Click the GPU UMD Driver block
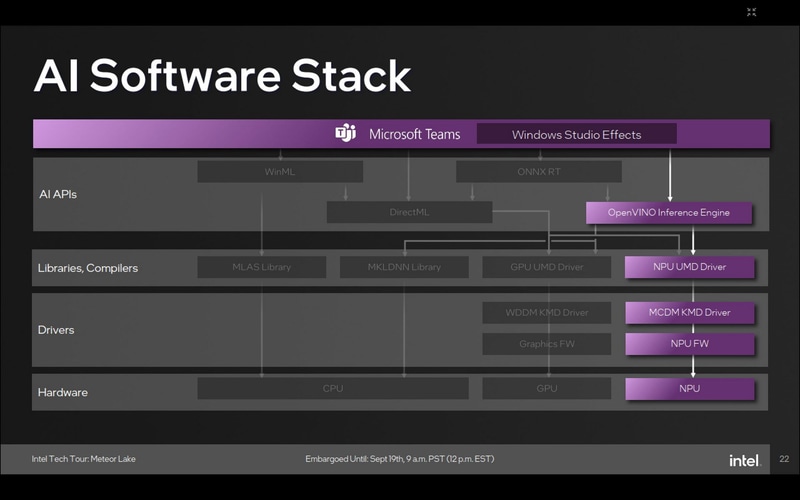Viewport: 800px width, 500px height. pos(546,267)
